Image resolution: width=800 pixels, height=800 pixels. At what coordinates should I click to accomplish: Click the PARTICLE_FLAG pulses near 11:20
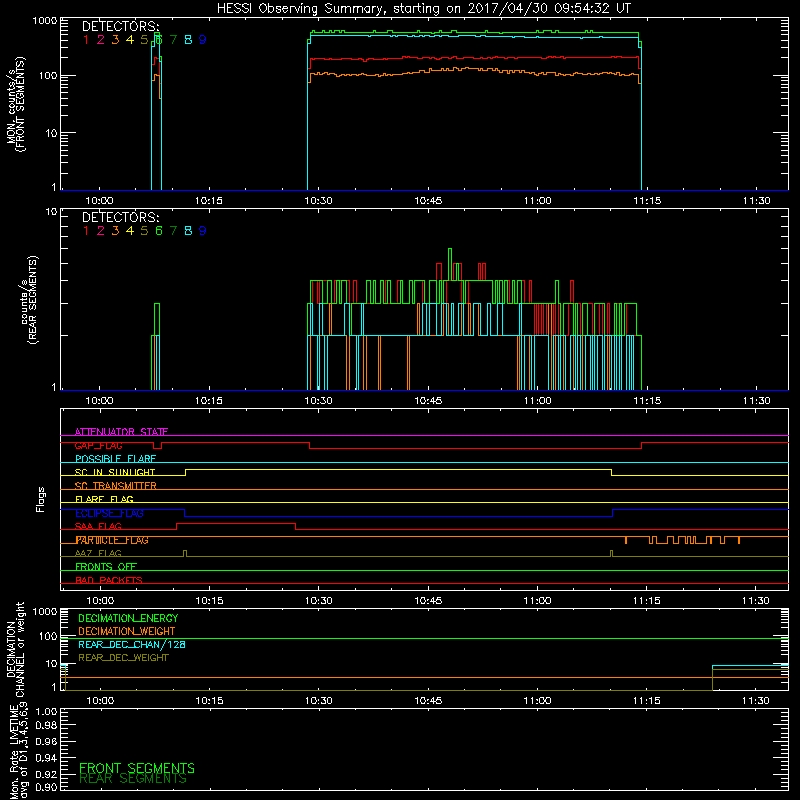682,540
